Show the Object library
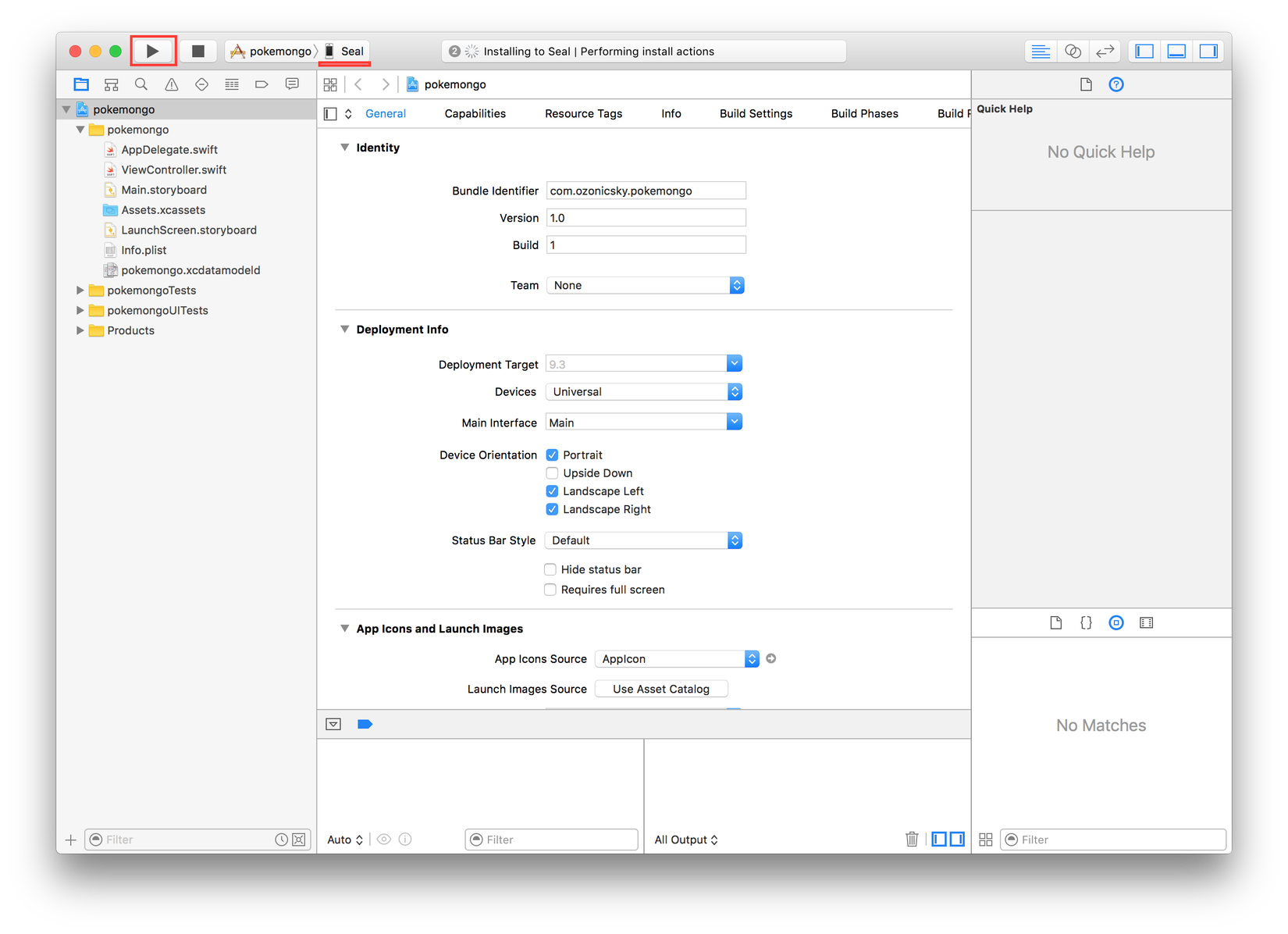The image size is (1288, 934). 1116,622
